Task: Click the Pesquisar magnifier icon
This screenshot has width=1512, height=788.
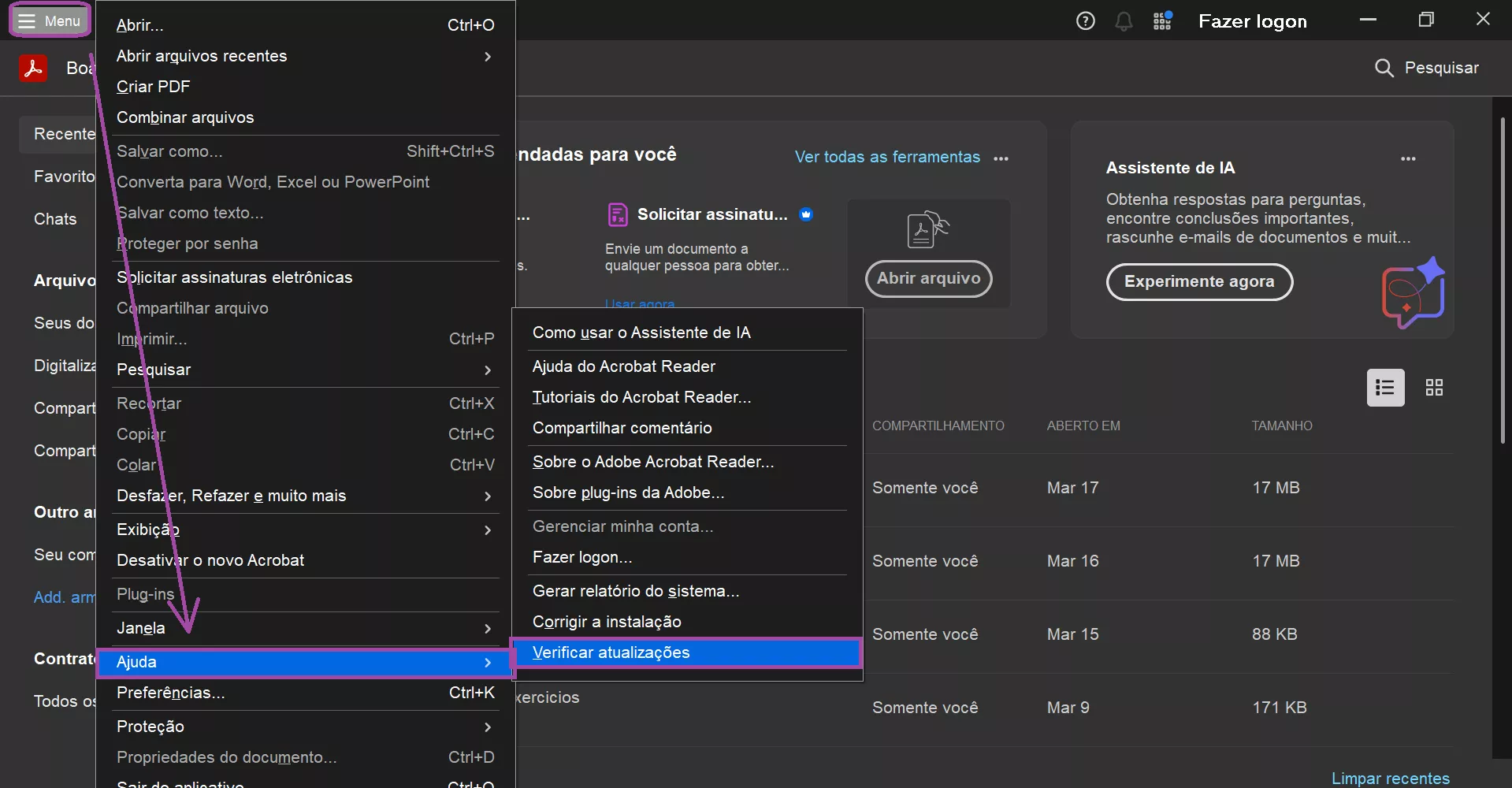Action: pos(1384,68)
